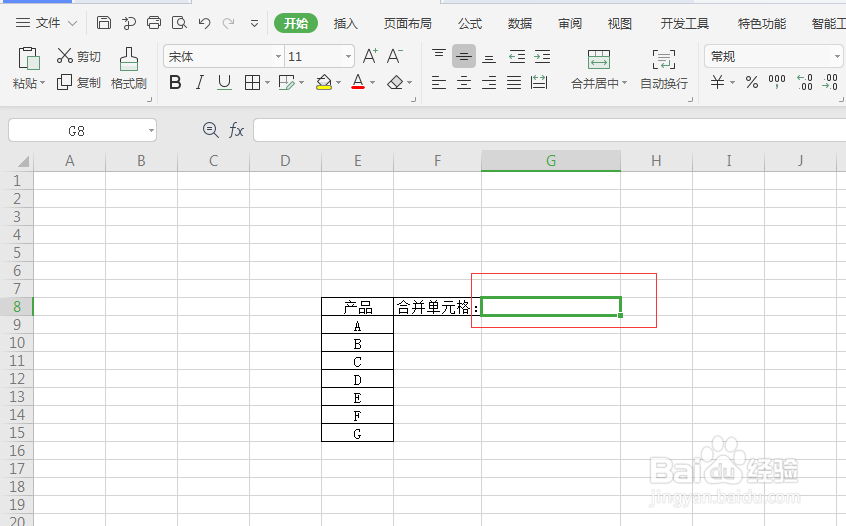Toggle bold formatting

[x=175, y=83]
